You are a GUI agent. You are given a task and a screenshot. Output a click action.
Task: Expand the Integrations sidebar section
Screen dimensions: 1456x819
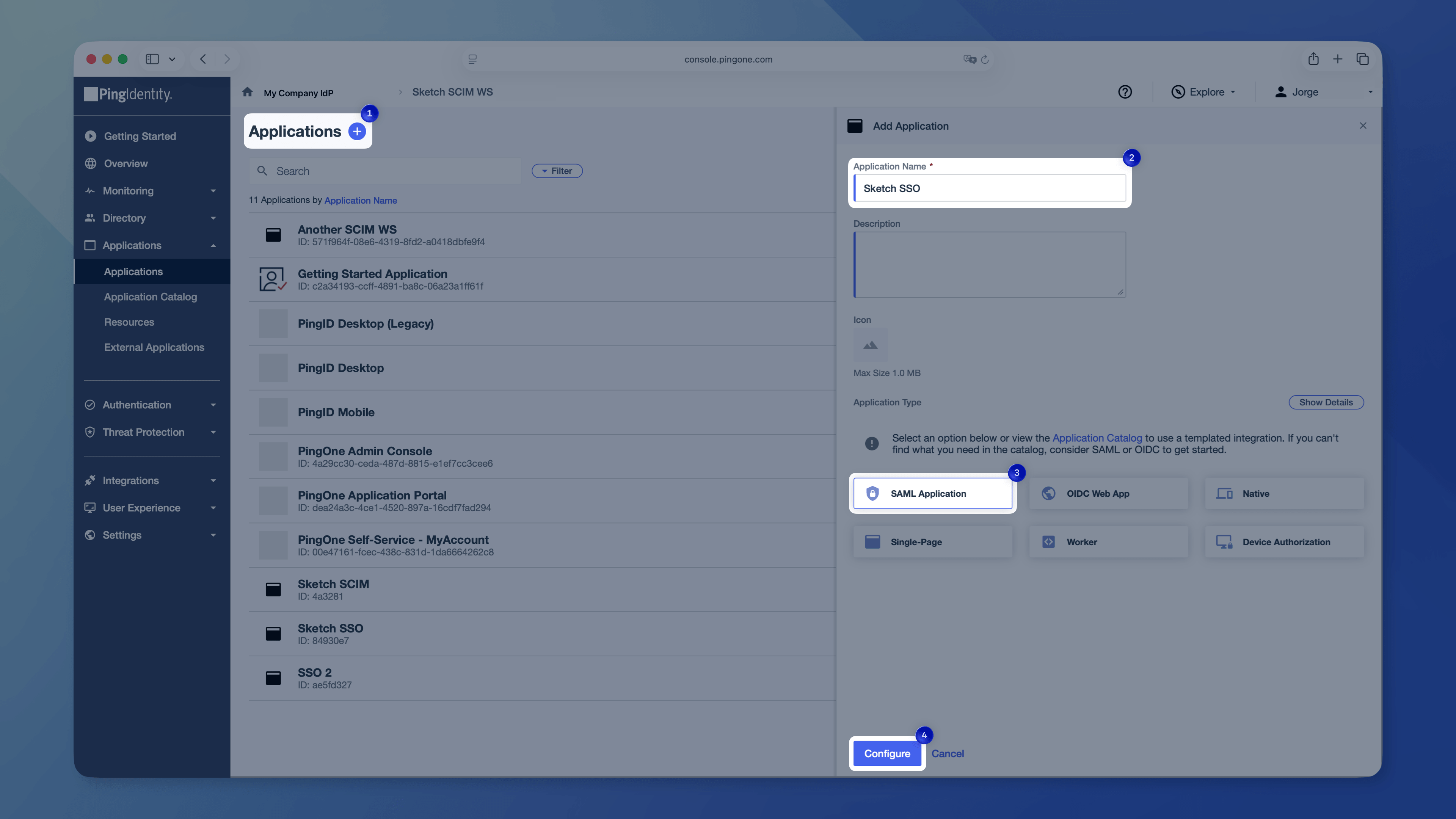click(152, 480)
